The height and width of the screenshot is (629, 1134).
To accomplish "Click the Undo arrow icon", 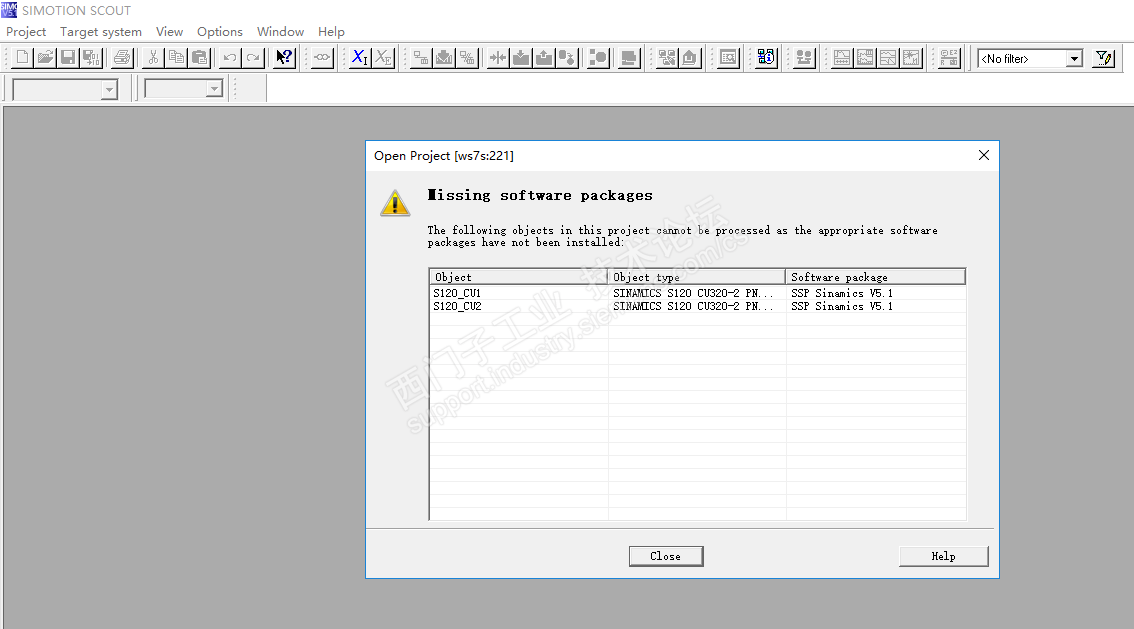I will point(230,58).
